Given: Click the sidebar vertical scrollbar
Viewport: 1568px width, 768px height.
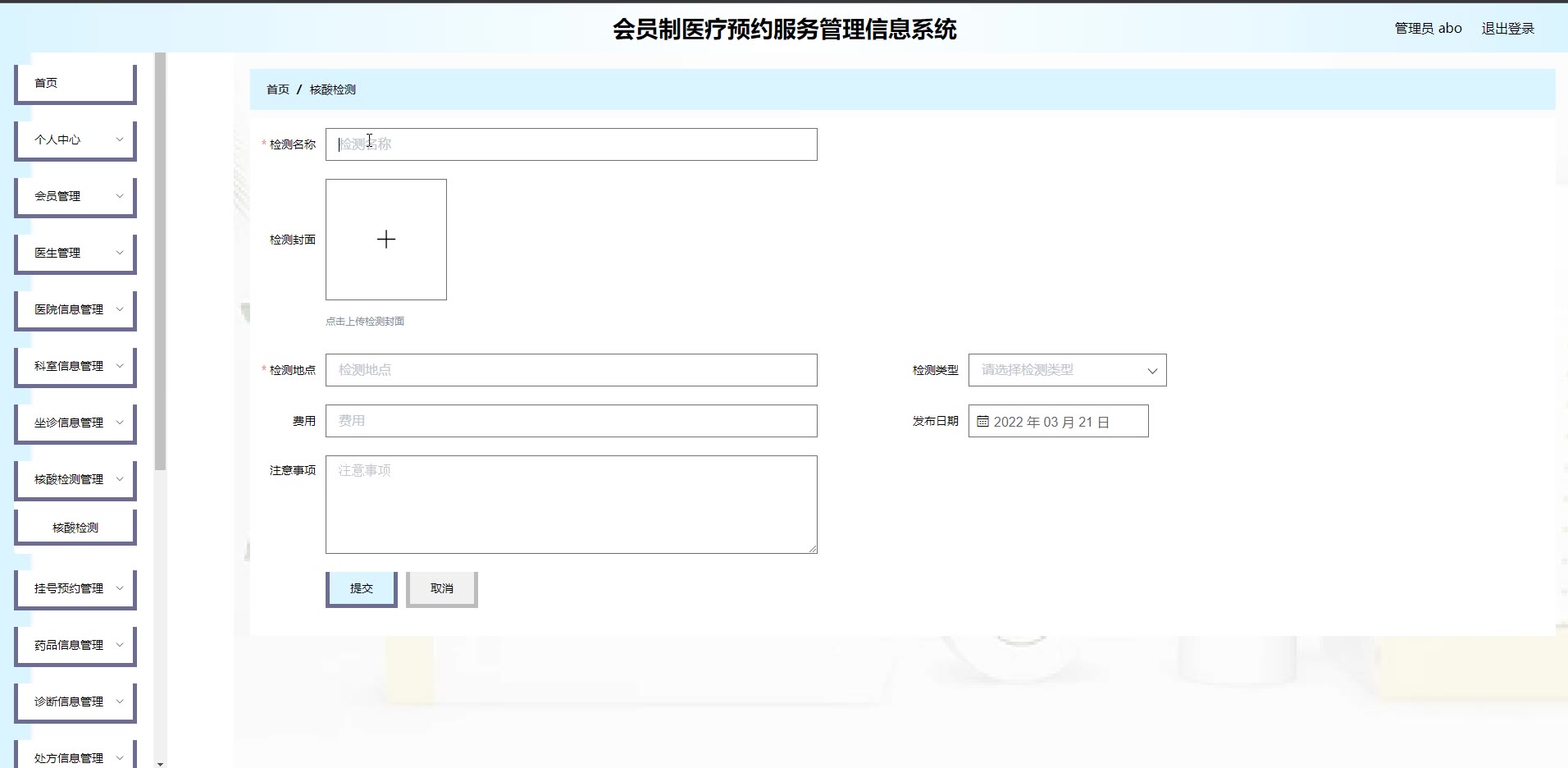Looking at the screenshot, I should (x=161, y=261).
